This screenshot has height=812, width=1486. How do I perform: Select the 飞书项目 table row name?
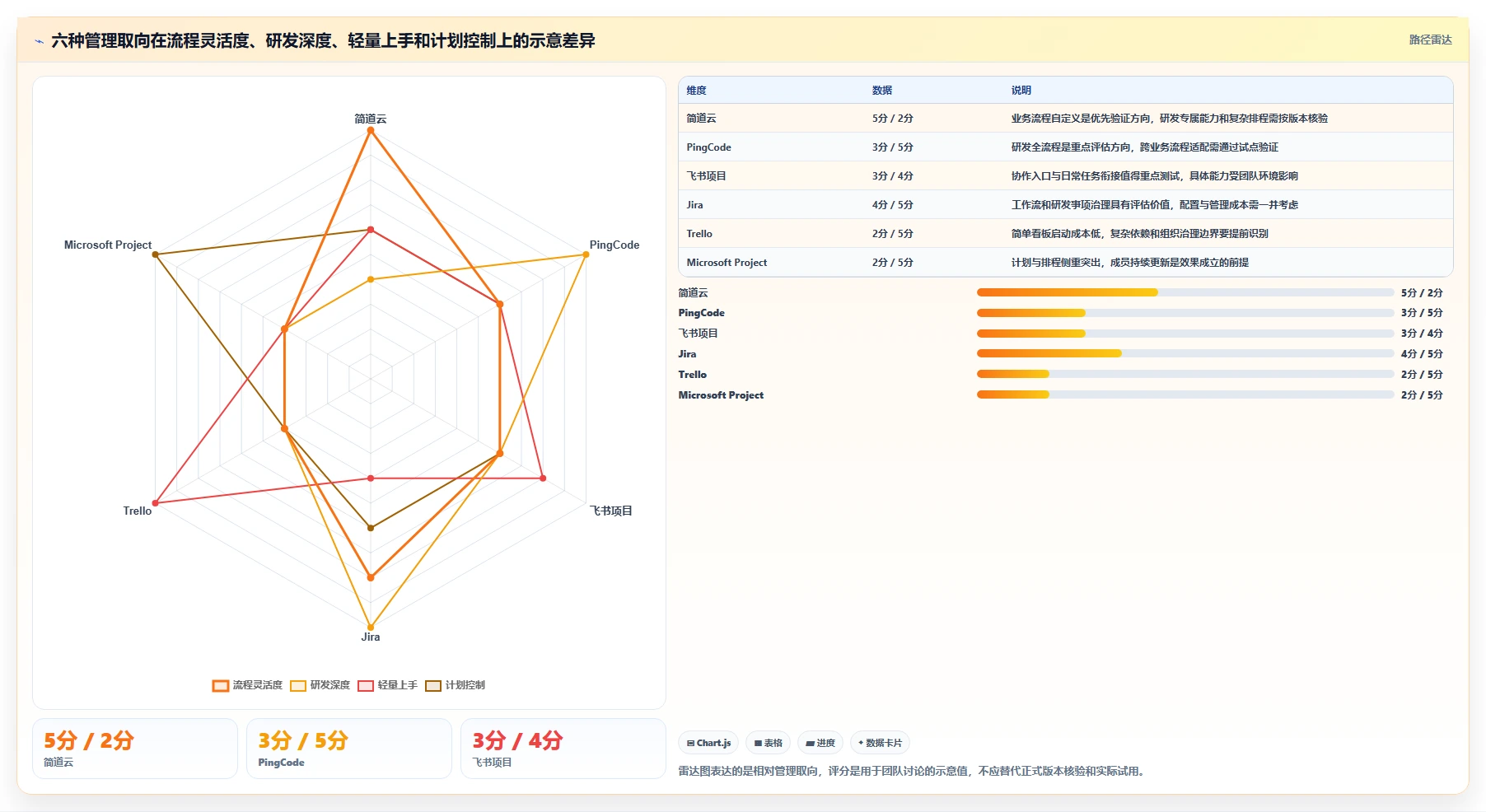(706, 176)
